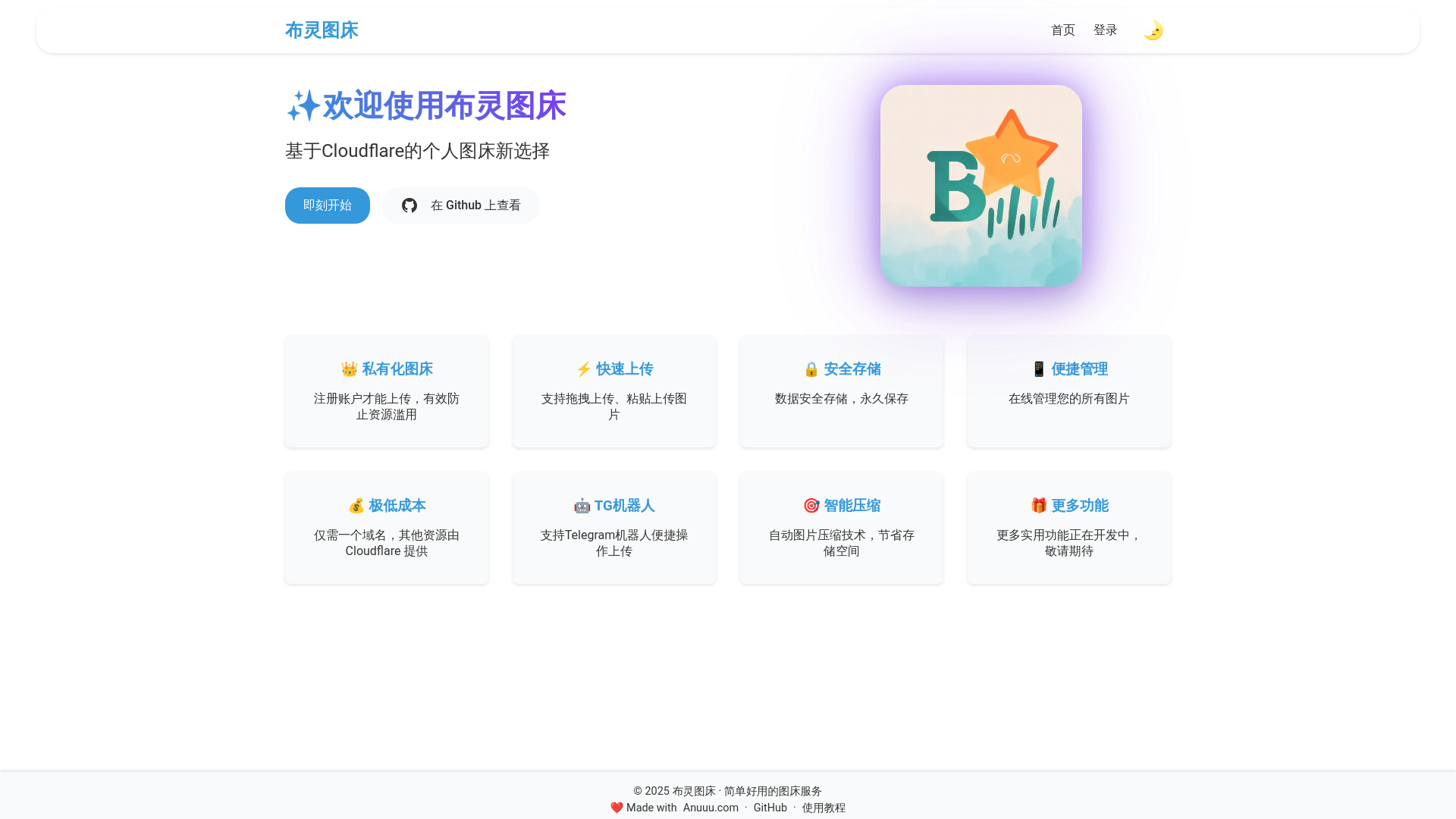Click the sparkle icon beside the welcome heading
The image size is (1456, 819).
[303, 105]
